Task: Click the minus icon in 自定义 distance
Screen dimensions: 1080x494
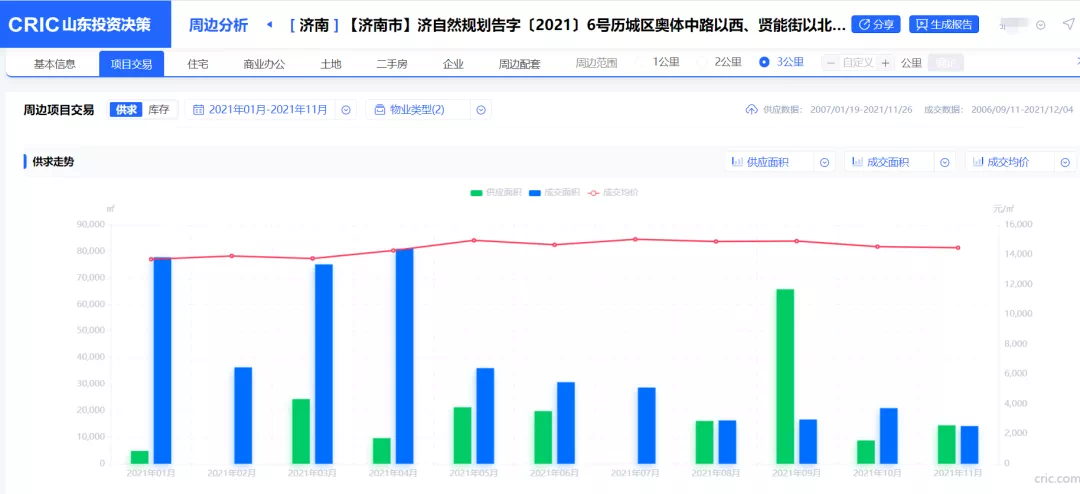Action: [830, 63]
